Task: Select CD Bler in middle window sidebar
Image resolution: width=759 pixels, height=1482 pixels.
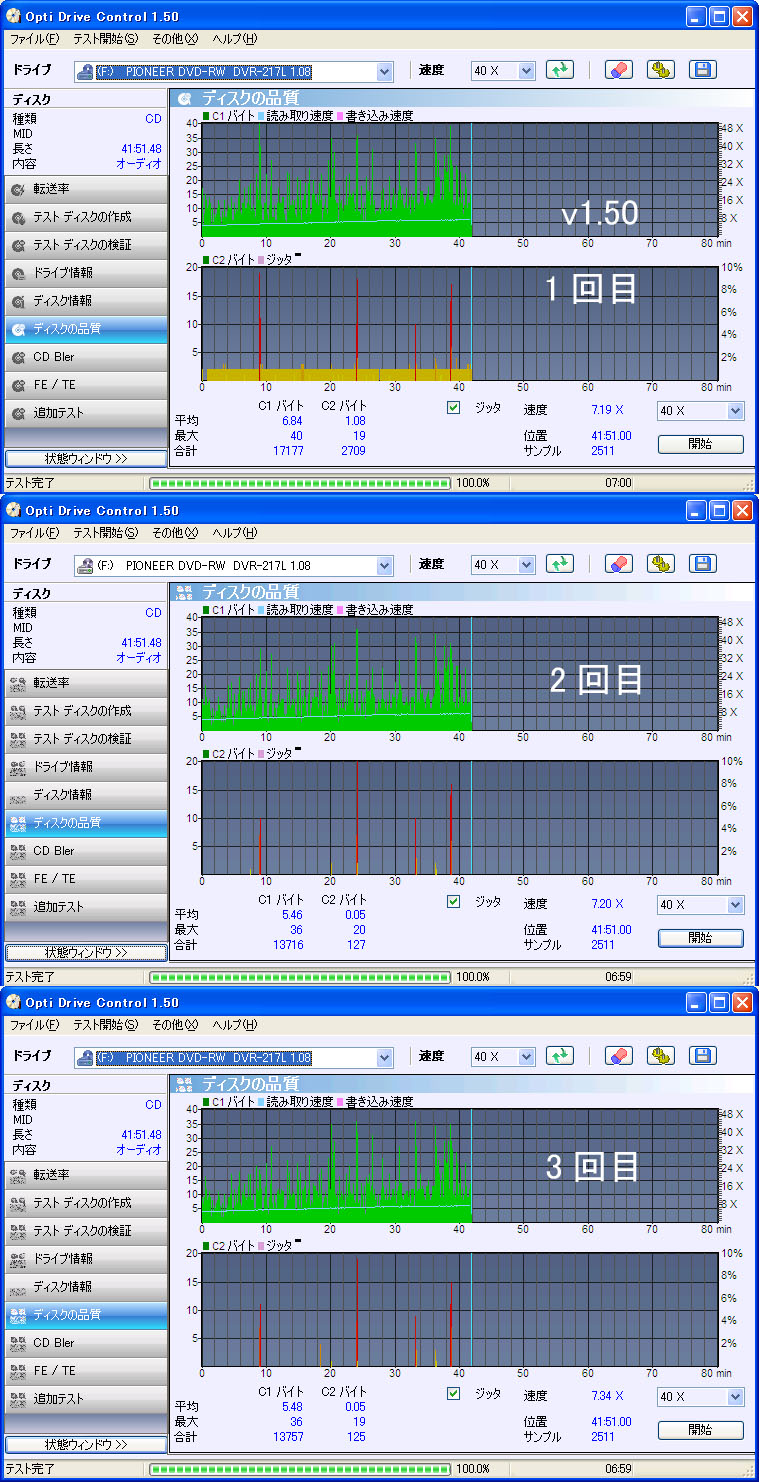Action: [x=86, y=851]
